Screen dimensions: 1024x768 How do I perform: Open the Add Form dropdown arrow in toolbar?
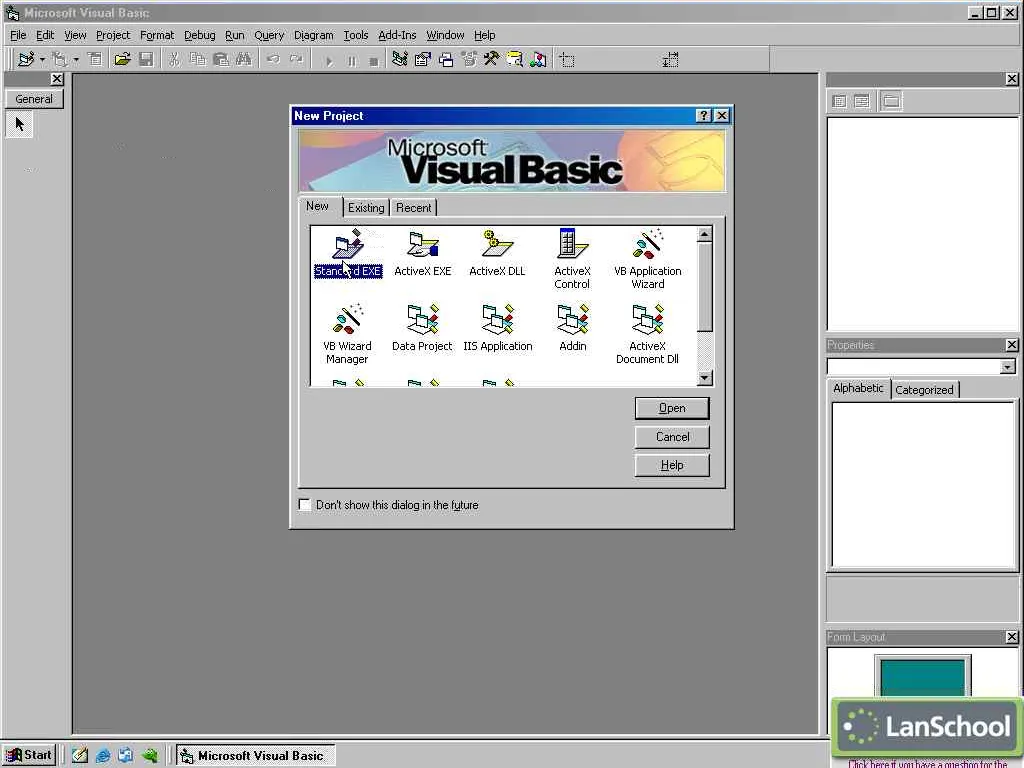(76, 60)
